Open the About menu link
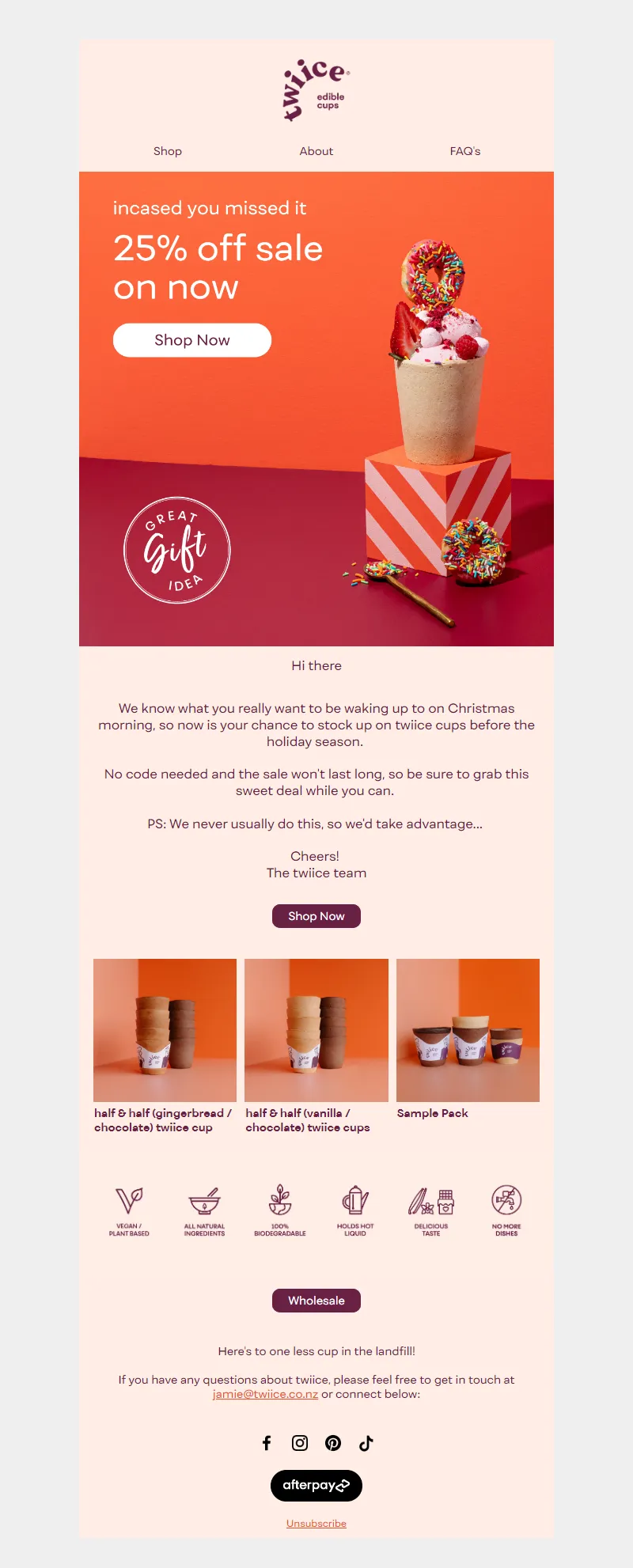The width and height of the screenshot is (633, 1568). (x=316, y=151)
